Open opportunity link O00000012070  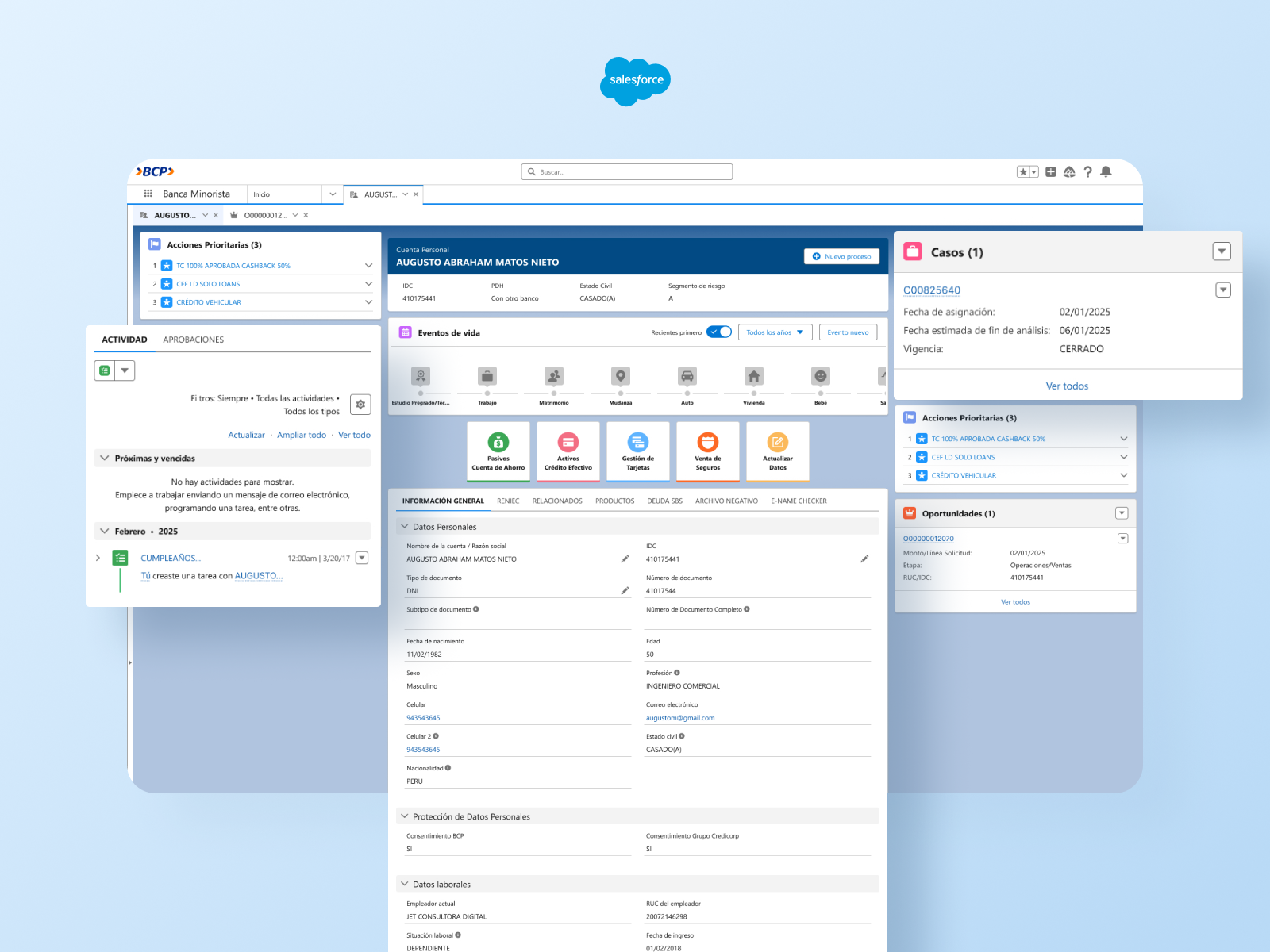(929, 539)
